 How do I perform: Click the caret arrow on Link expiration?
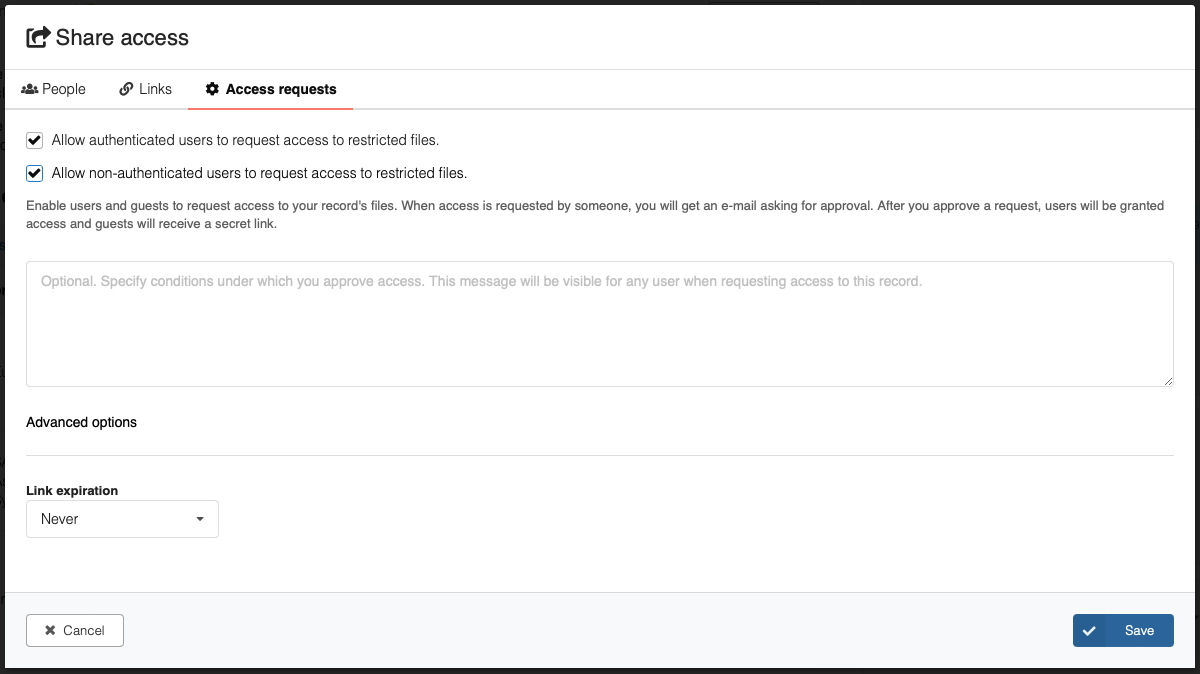click(x=200, y=519)
